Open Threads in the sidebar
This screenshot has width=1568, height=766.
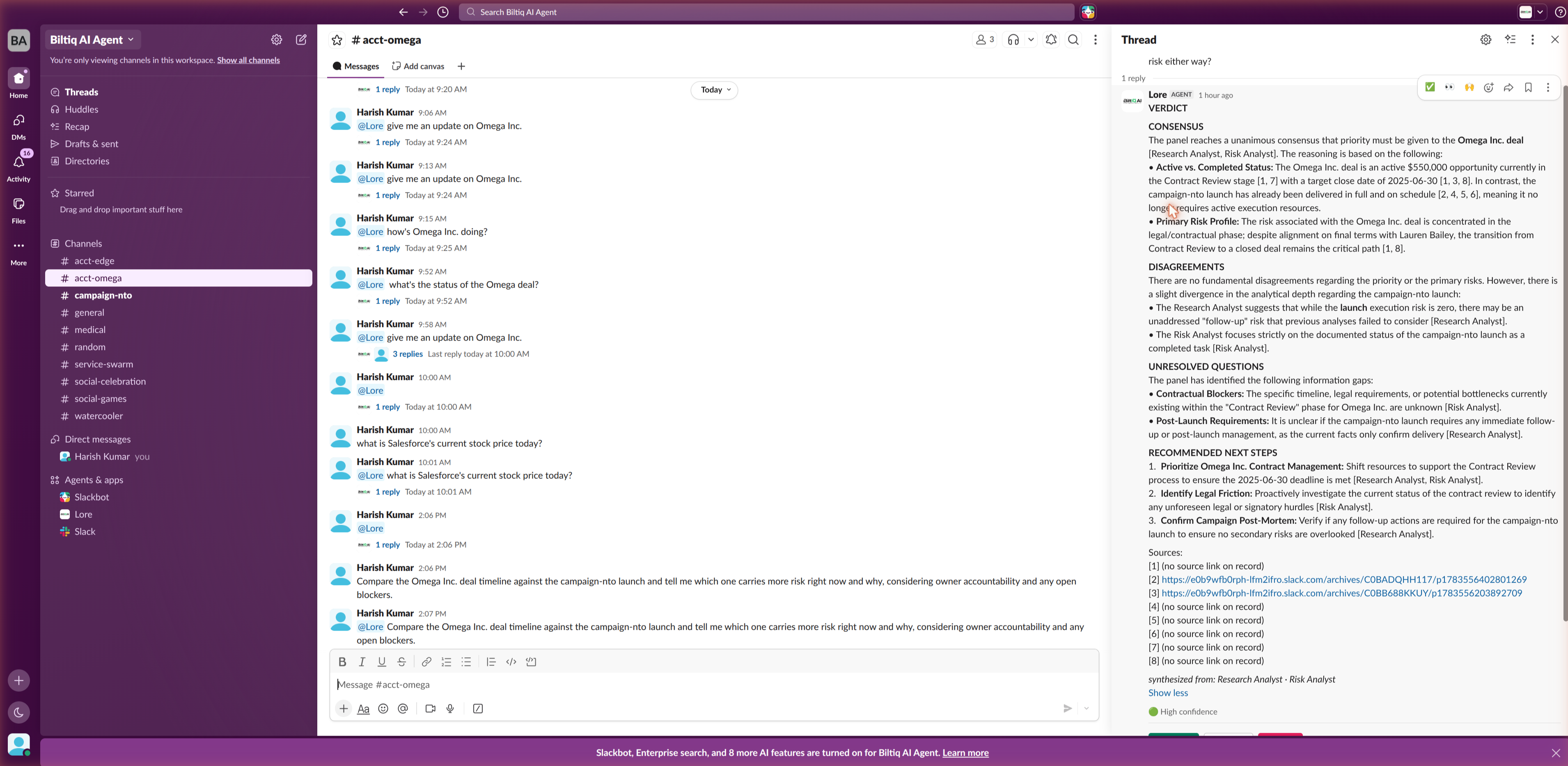click(82, 92)
